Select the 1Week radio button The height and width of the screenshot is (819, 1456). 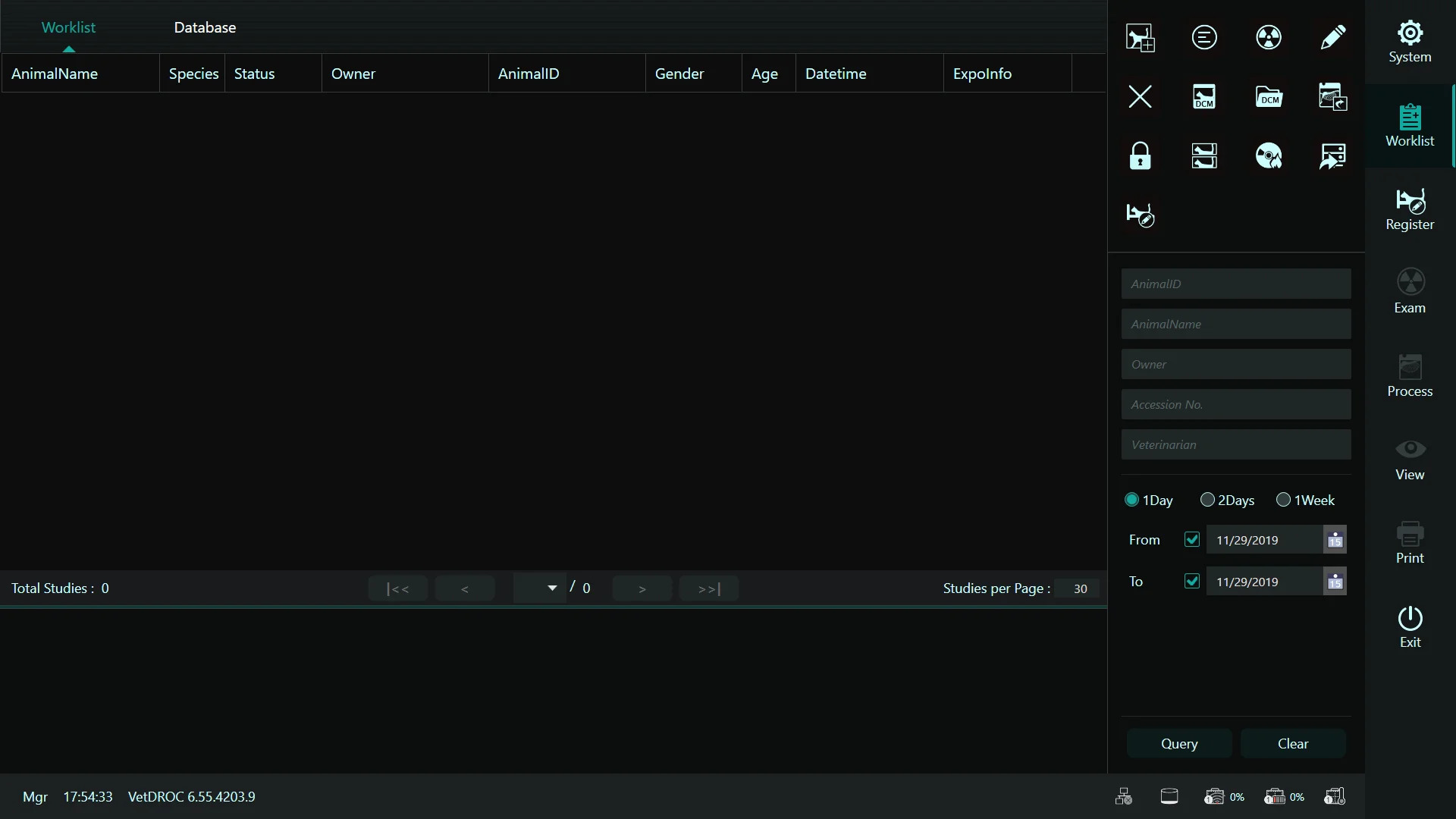[1283, 500]
